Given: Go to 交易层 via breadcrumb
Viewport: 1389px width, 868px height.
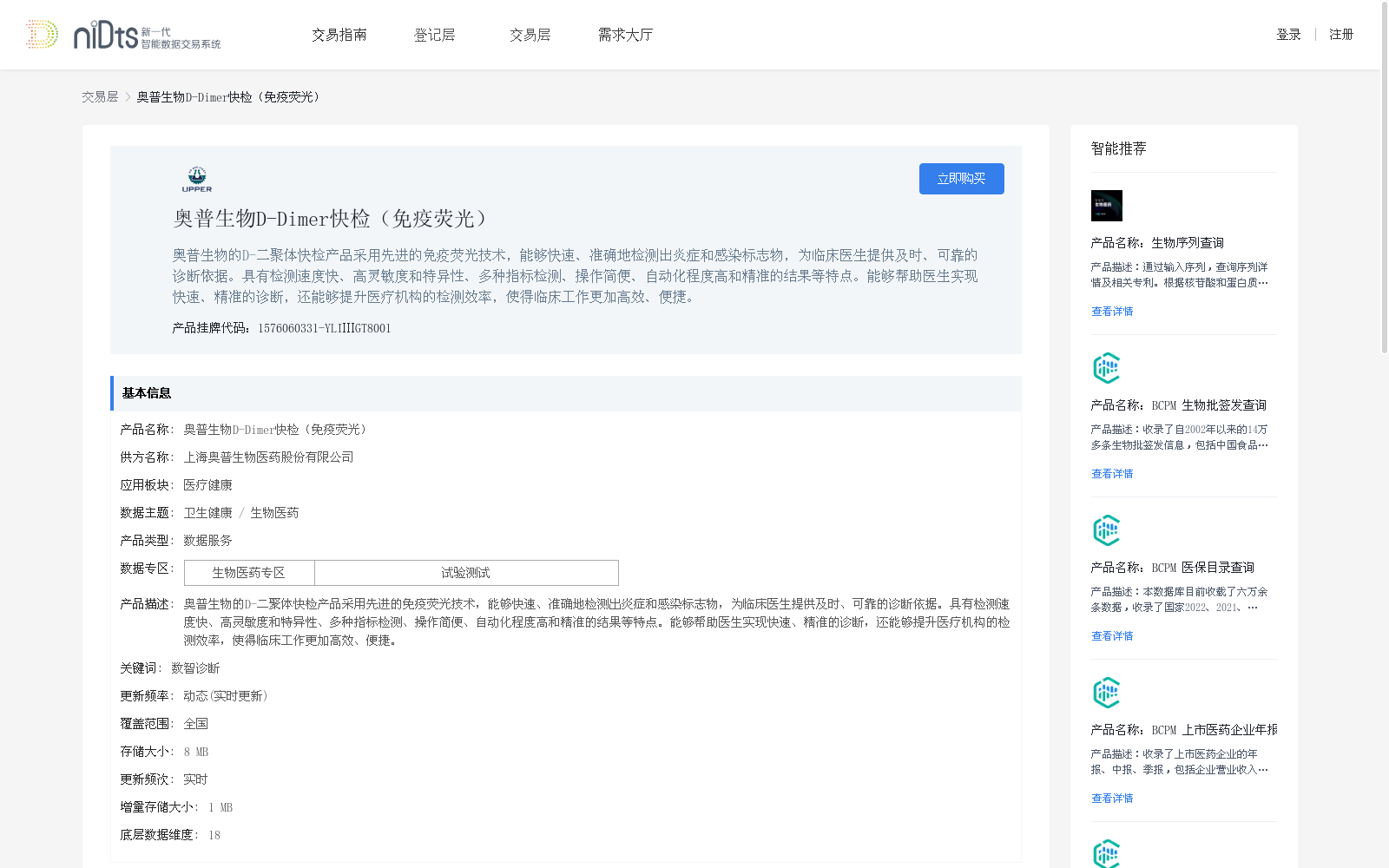Looking at the screenshot, I should pos(100,97).
